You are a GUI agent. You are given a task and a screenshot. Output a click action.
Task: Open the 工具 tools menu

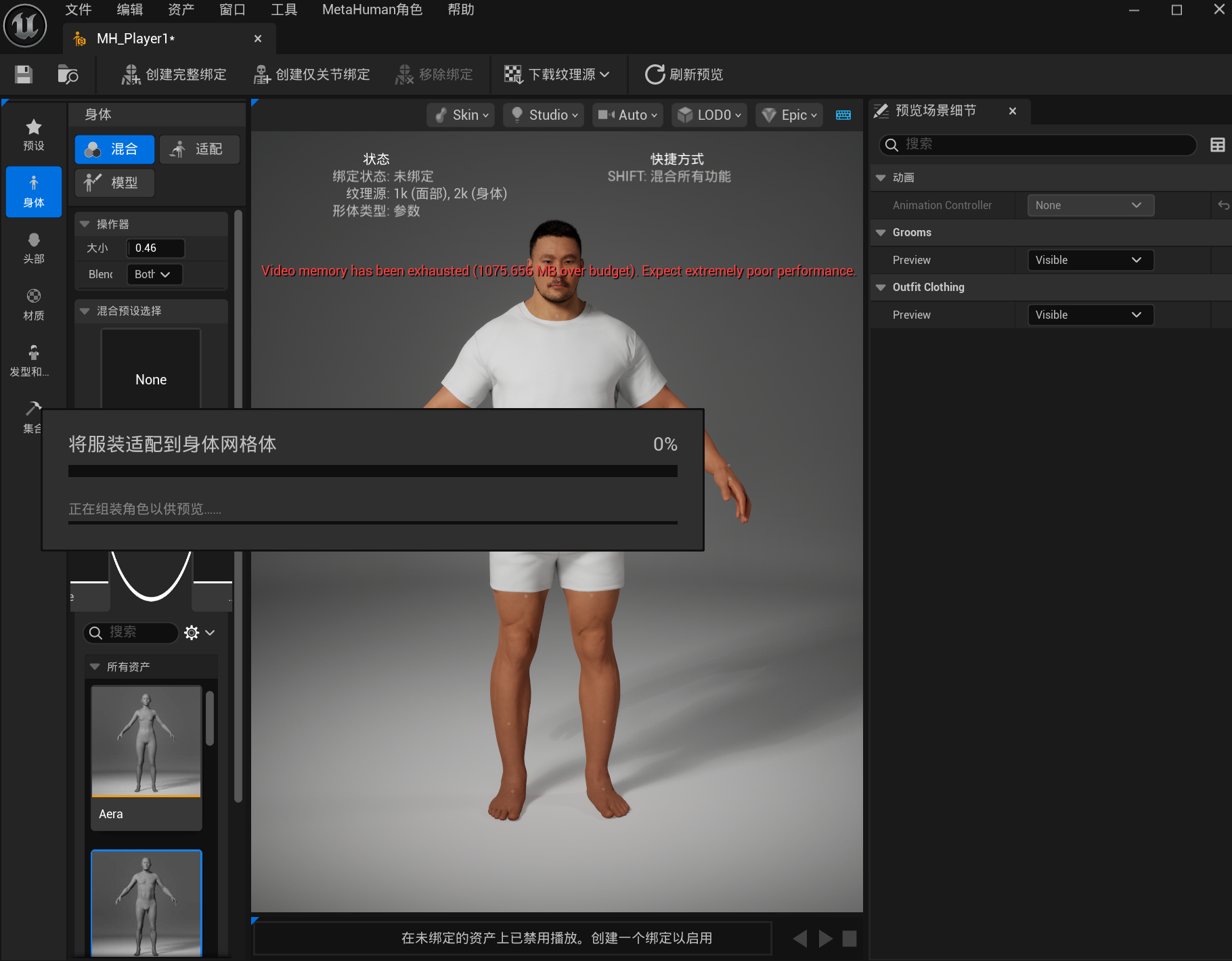click(284, 9)
